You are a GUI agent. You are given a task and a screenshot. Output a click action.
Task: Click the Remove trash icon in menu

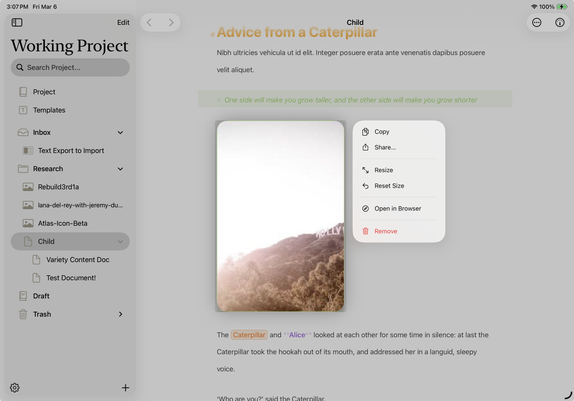(365, 231)
